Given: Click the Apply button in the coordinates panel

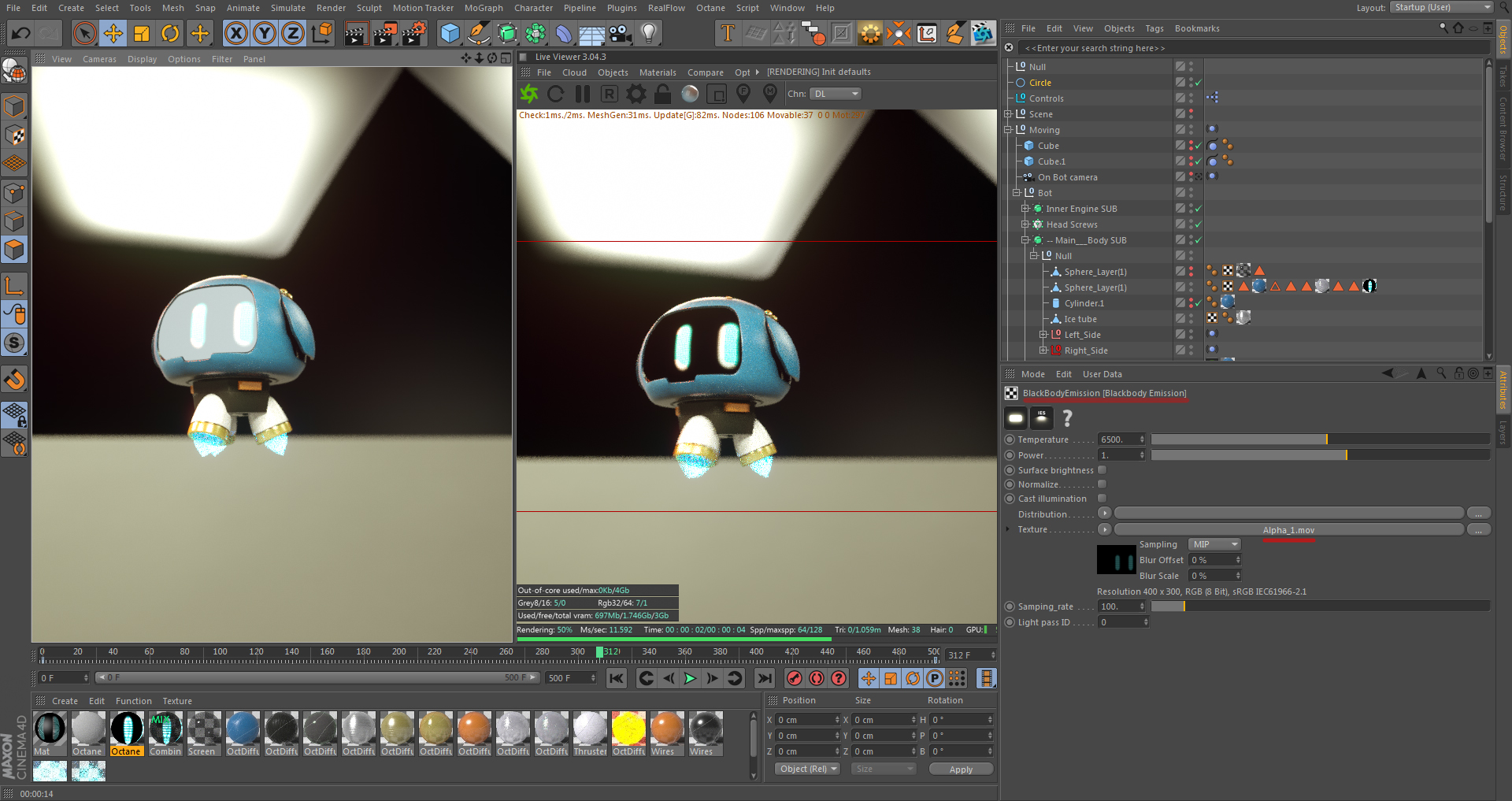Looking at the screenshot, I should click(961, 769).
